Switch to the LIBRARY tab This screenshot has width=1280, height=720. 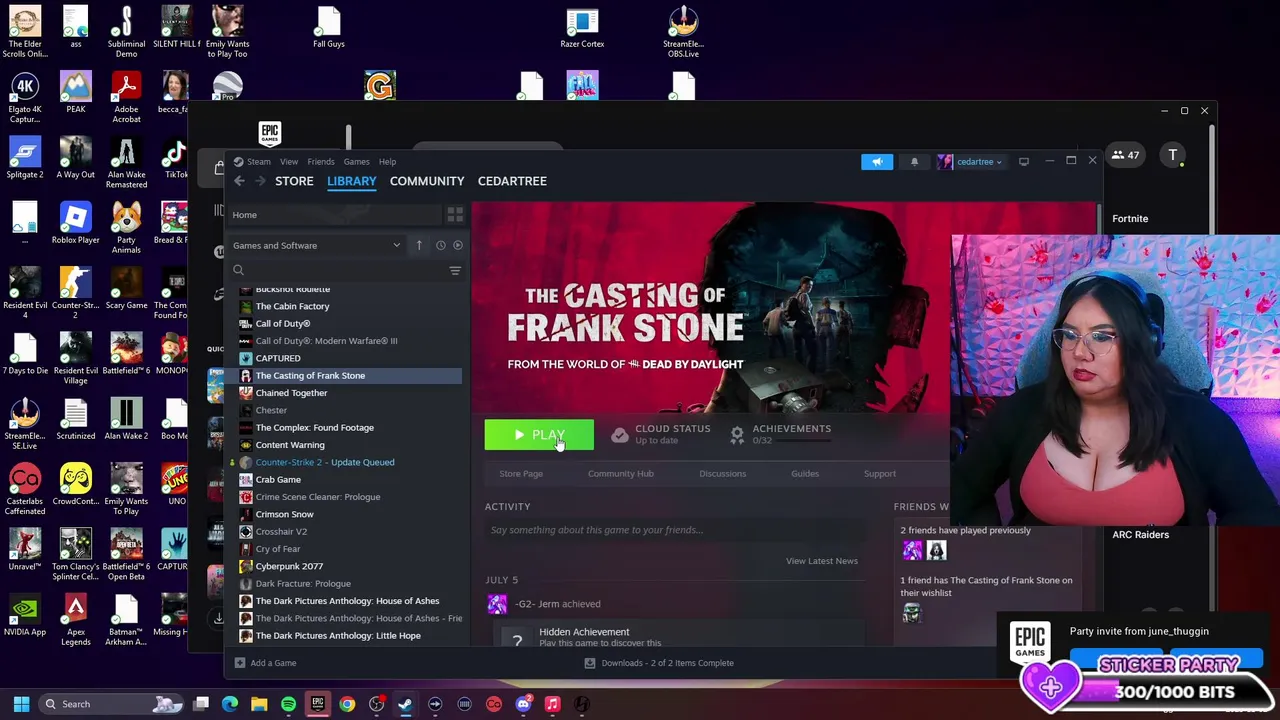tap(352, 181)
